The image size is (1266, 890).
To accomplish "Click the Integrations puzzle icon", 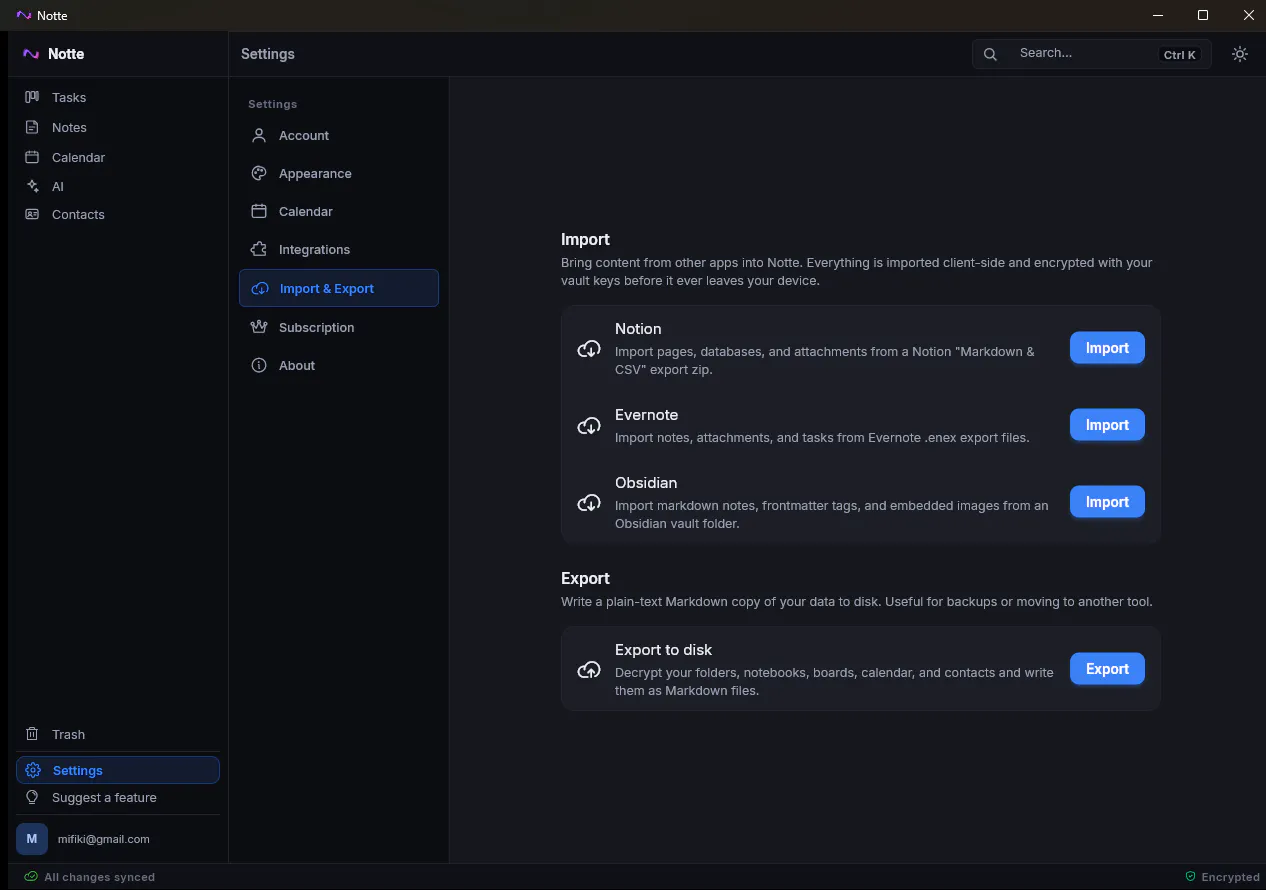I will click(259, 249).
